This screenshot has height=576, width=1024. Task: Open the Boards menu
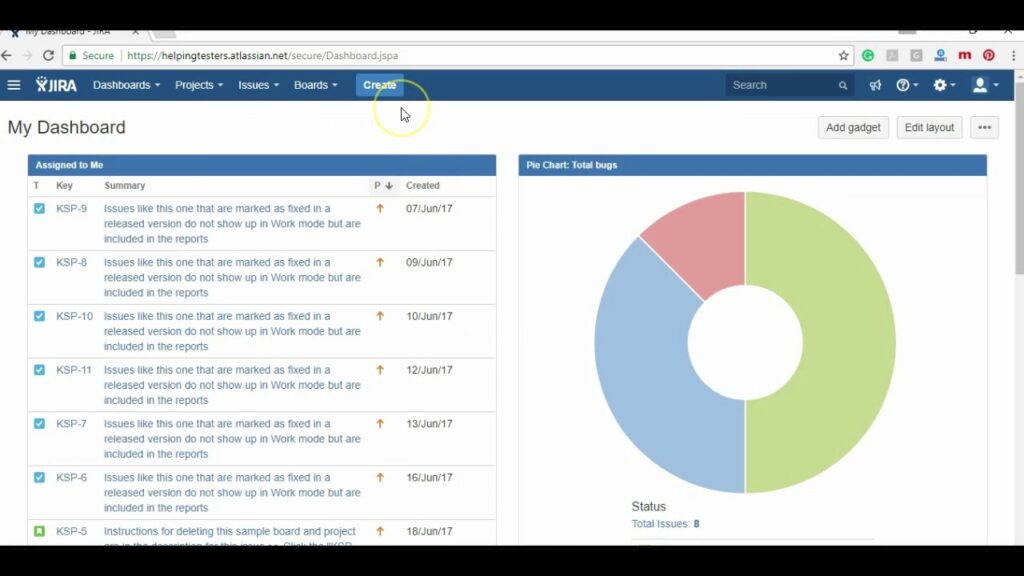(315, 85)
